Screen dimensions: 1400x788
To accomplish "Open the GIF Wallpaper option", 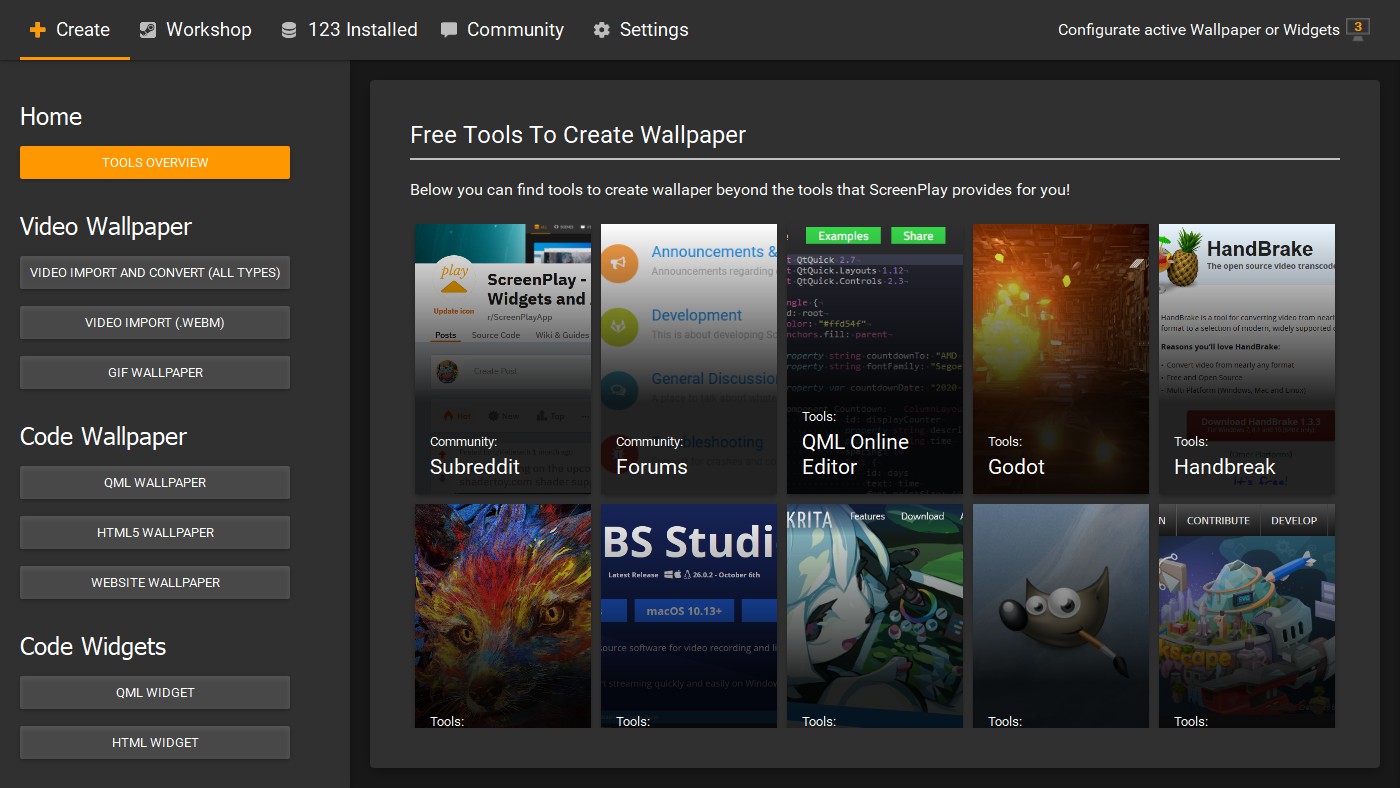I will 155,372.
